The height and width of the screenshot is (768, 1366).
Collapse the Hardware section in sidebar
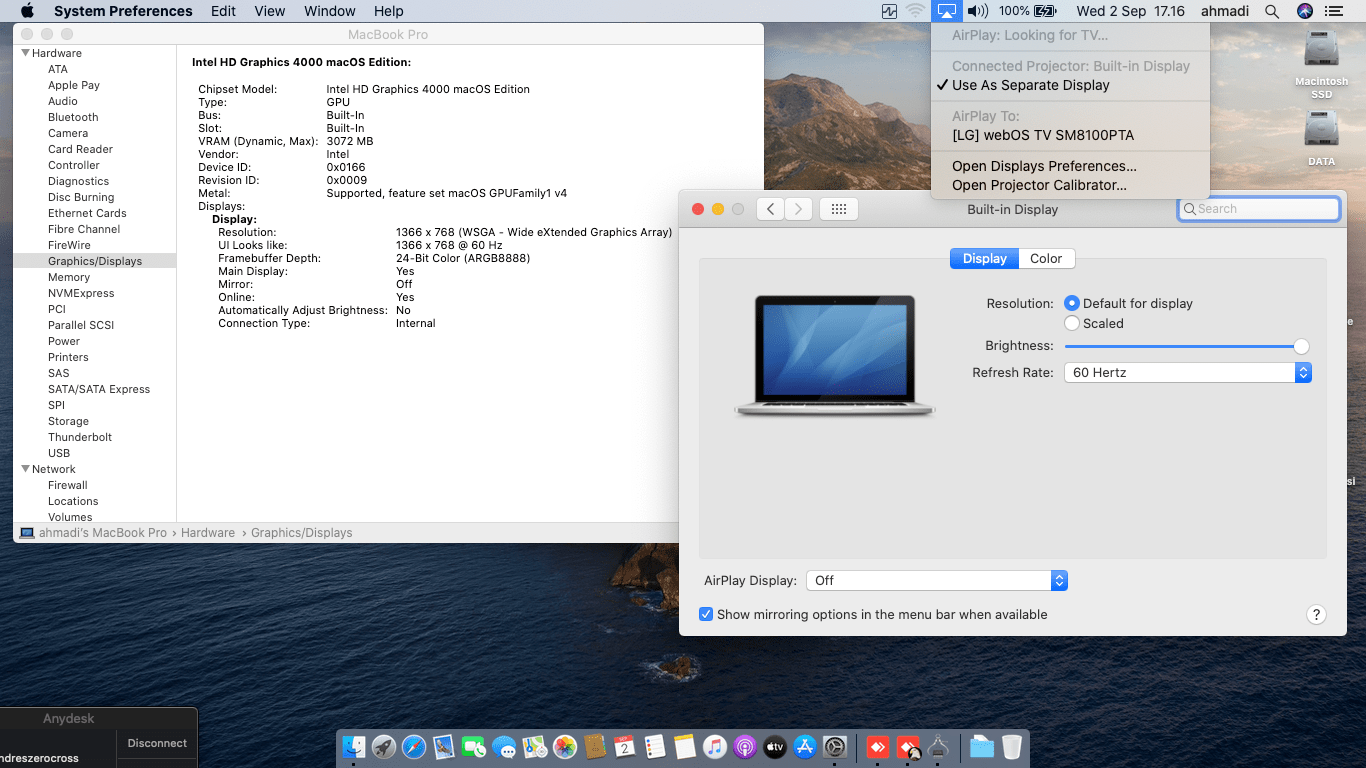pos(26,53)
